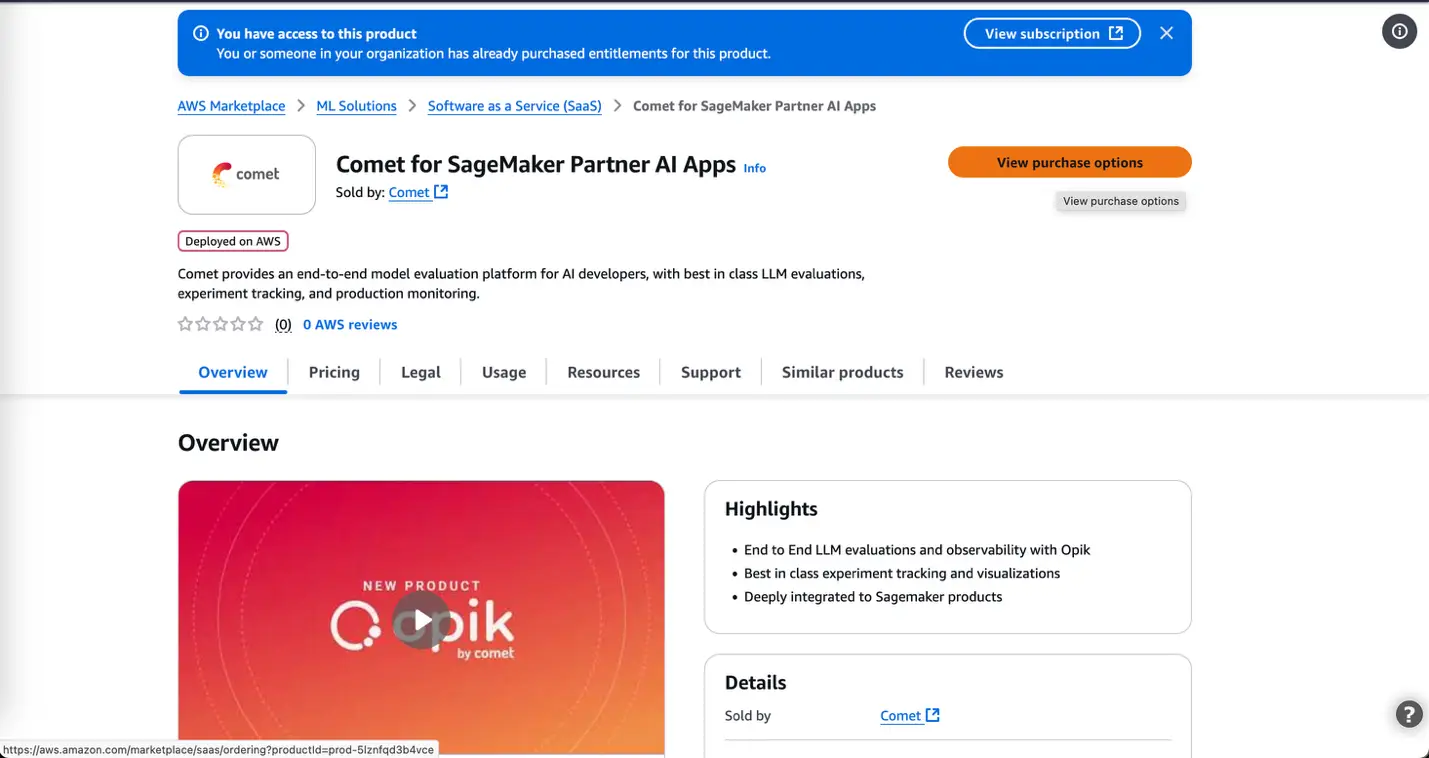Select the Usage tab

coord(504,372)
